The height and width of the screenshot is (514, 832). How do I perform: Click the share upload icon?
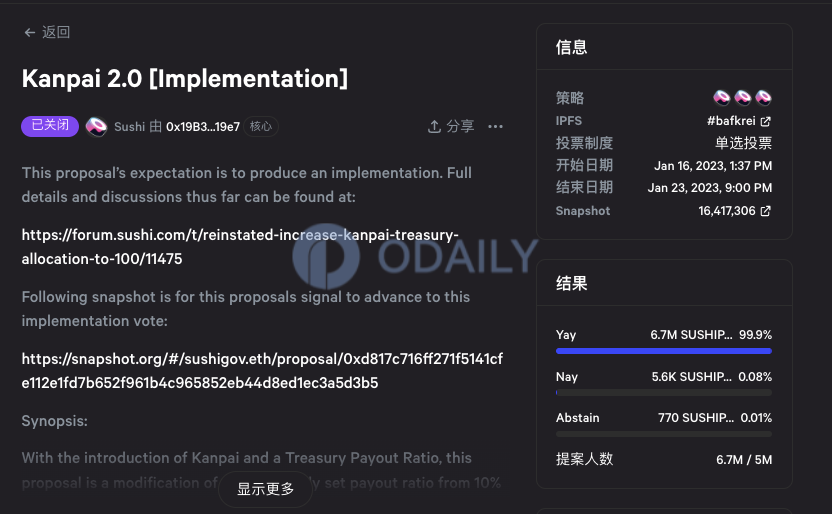pyautogui.click(x=434, y=126)
